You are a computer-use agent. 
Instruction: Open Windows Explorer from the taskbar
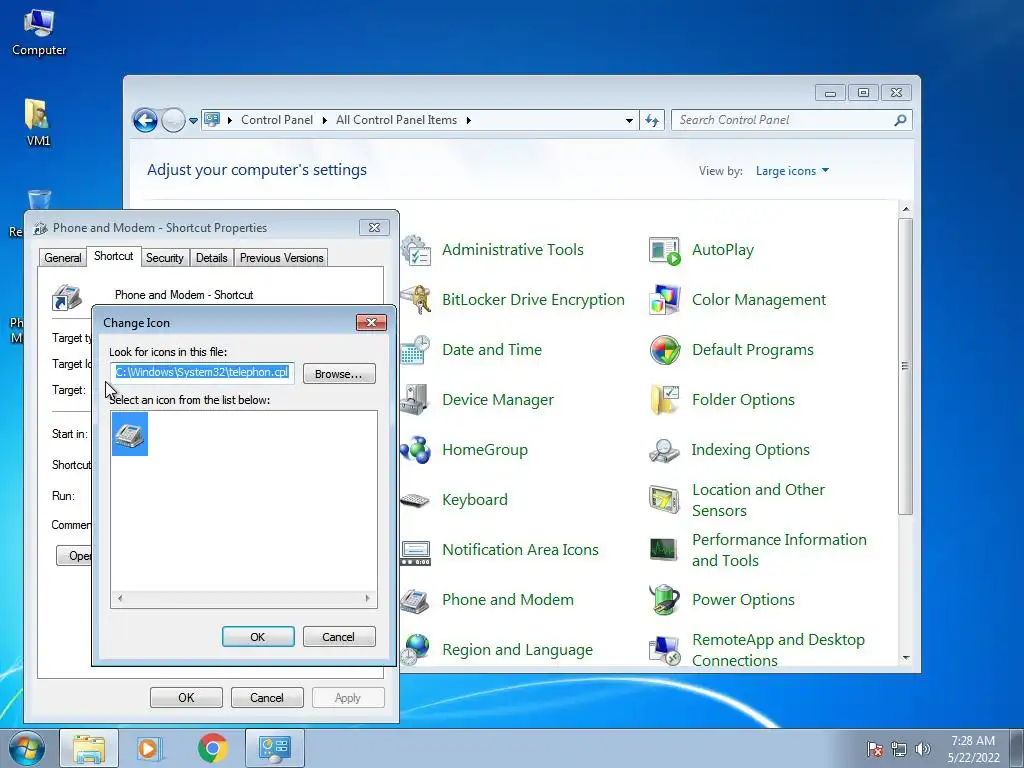point(89,748)
